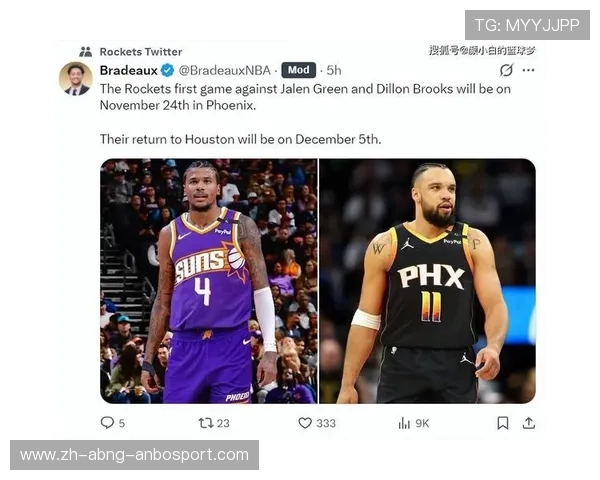Click the Bradeaux display name
Screen dimensions: 600x480
[129, 70]
